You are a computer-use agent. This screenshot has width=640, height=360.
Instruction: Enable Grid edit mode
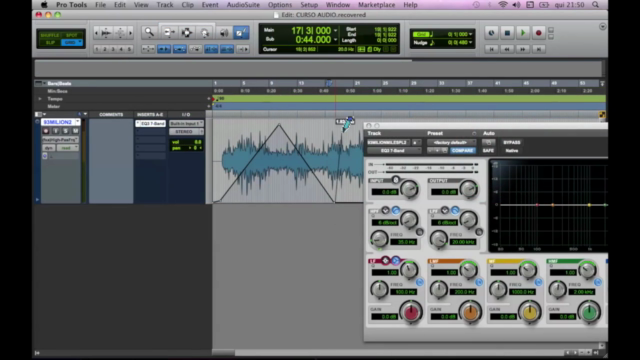click(x=72, y=42)
